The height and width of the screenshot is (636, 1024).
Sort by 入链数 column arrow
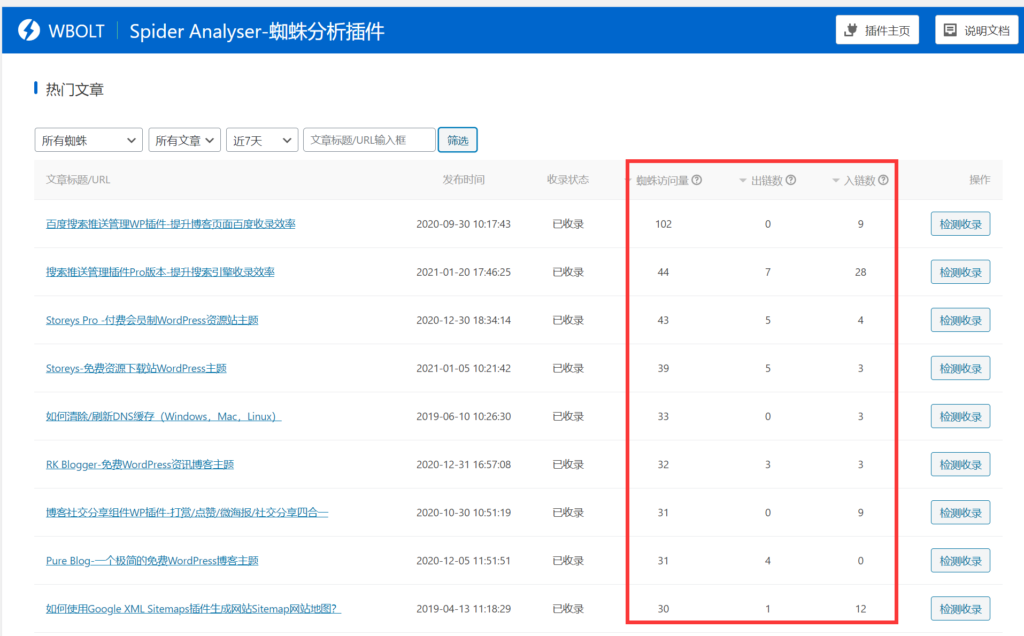836,181
